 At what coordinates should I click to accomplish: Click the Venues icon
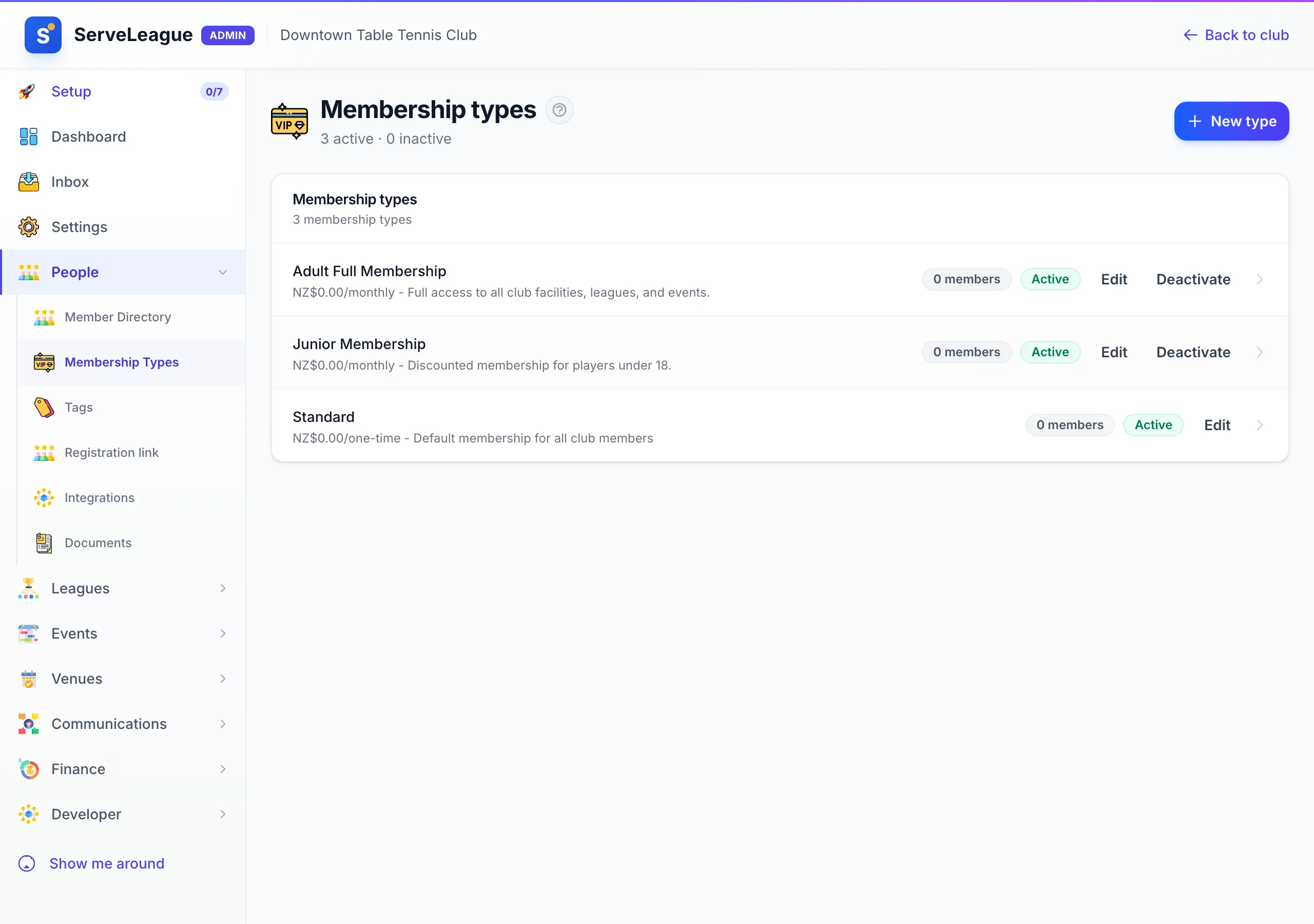(x=29, y=679)
